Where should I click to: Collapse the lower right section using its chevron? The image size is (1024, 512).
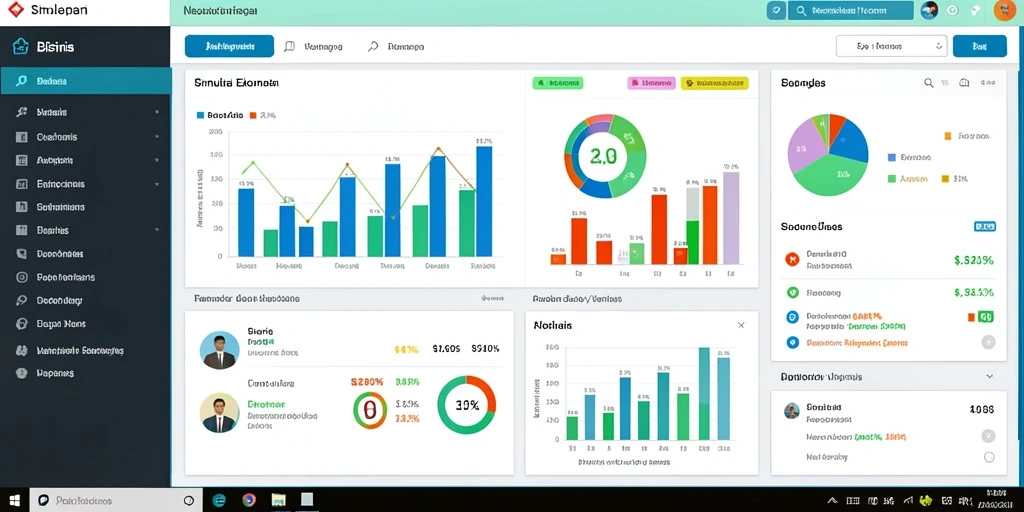[989, 377]
